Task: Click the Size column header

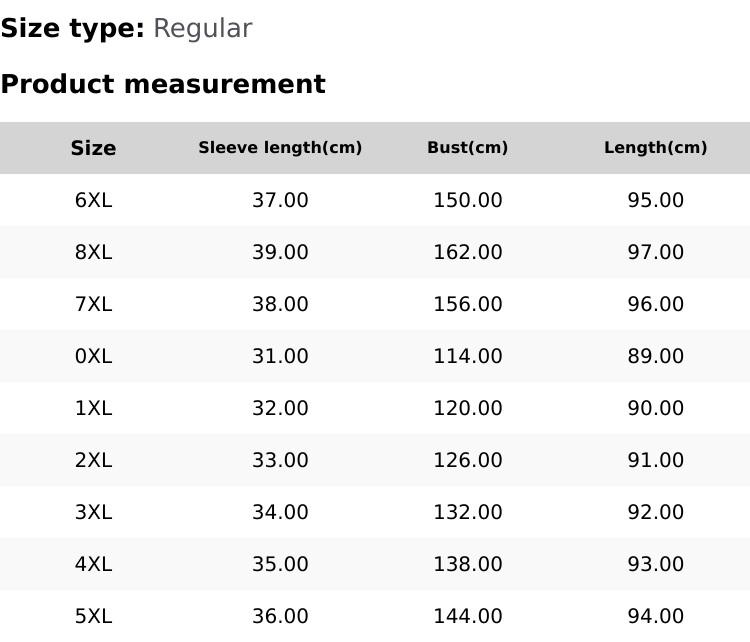Action: click(93, 148)
